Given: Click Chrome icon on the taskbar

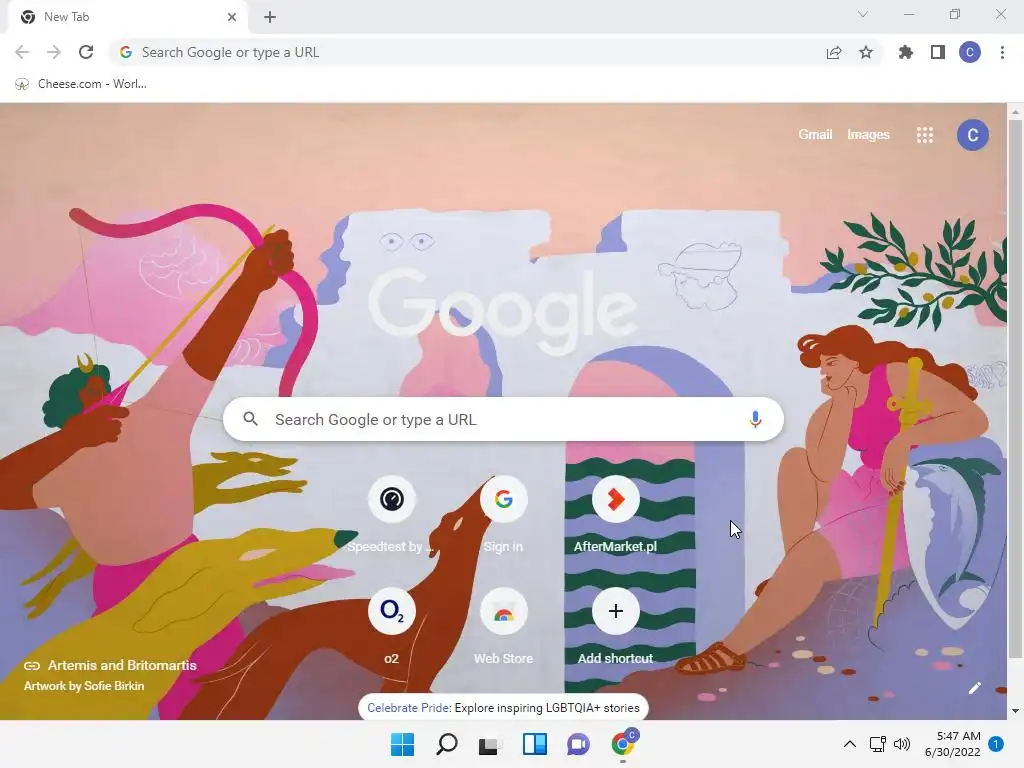Looking at the screenshot, I should [x=623, y=744].
